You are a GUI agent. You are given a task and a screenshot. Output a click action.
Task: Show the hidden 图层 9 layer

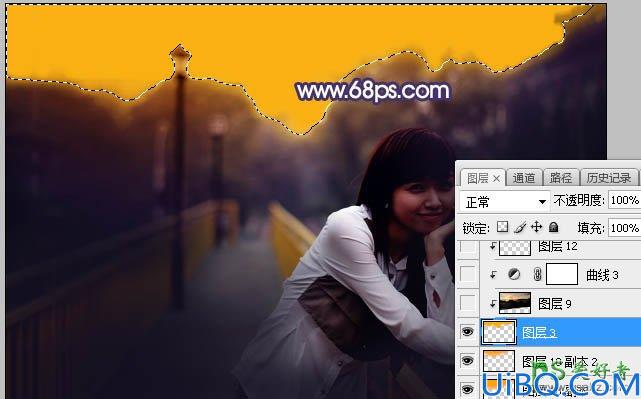click(468, 303)
